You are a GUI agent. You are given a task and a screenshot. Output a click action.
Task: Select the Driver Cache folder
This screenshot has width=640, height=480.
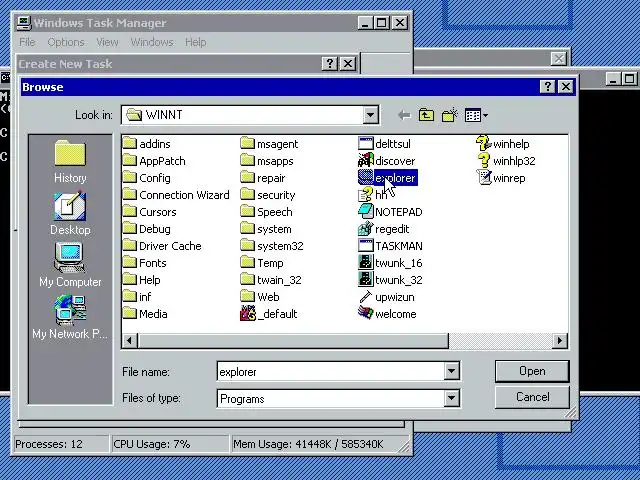point(162,246)
